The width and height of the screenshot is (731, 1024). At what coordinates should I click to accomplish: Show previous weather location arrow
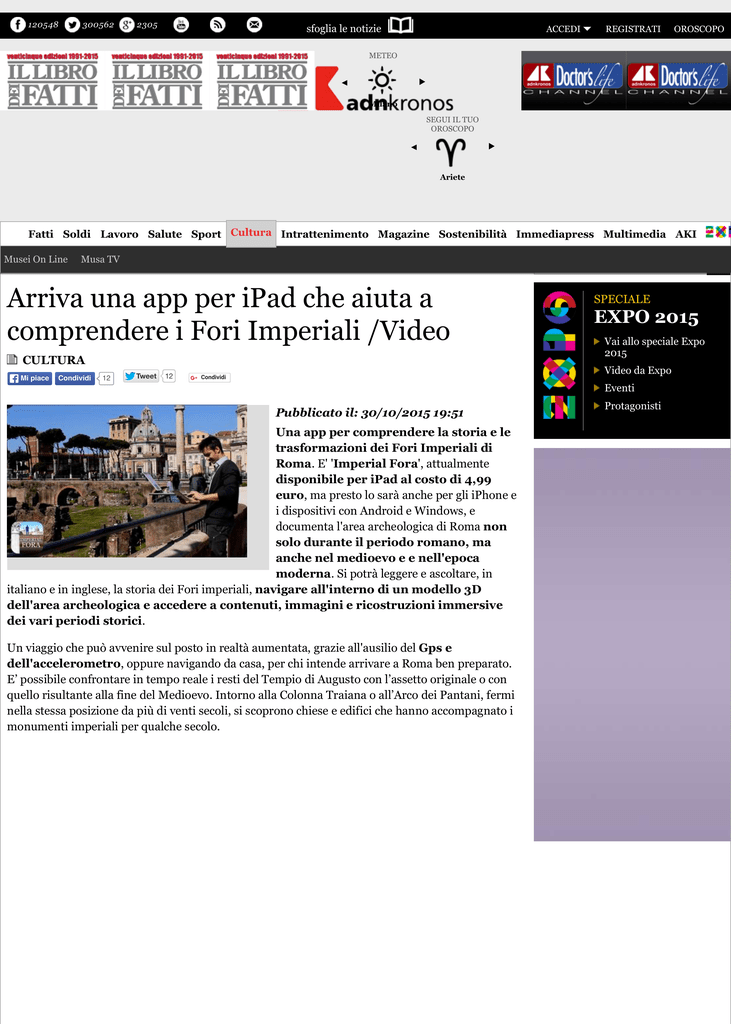pos(345,82)
